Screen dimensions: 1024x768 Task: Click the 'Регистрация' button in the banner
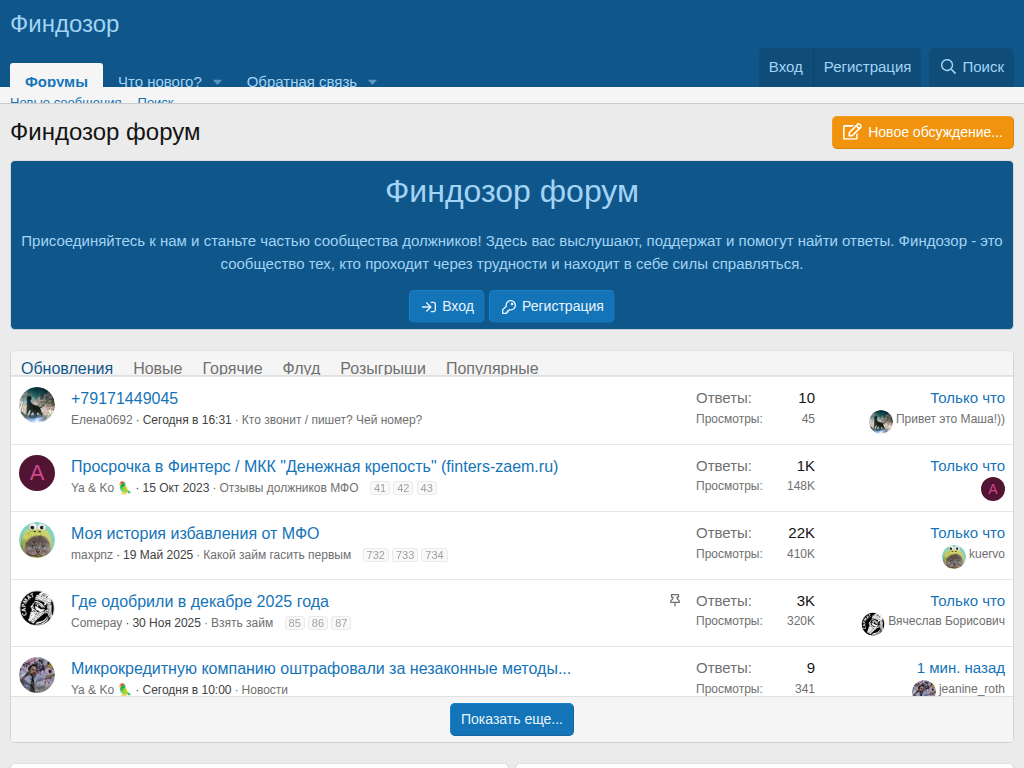point(552,306)
